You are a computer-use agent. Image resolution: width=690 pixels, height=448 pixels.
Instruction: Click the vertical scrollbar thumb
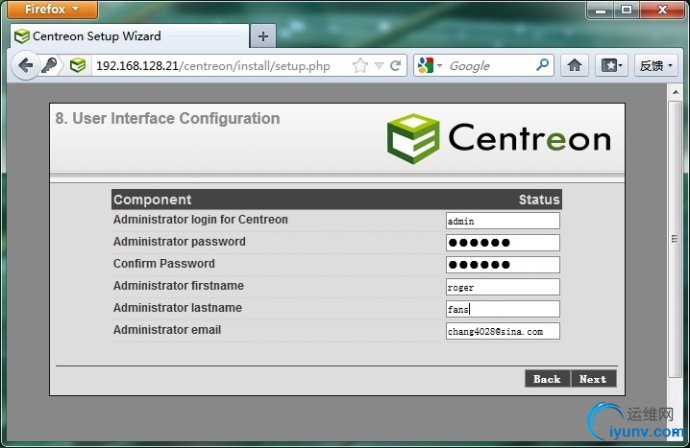click(675, 239)
